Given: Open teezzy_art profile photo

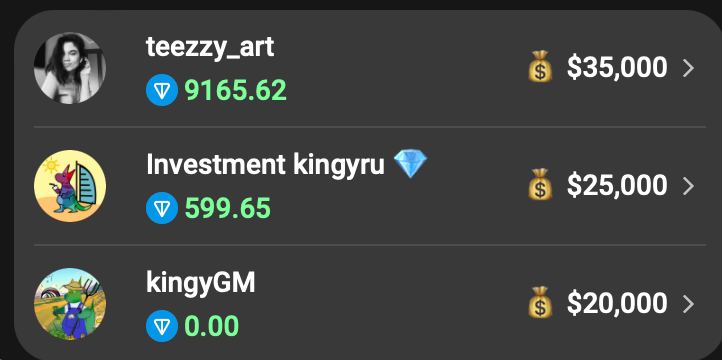Looking at the screenshot, I should pyautogui.click(x=70, y=68).
